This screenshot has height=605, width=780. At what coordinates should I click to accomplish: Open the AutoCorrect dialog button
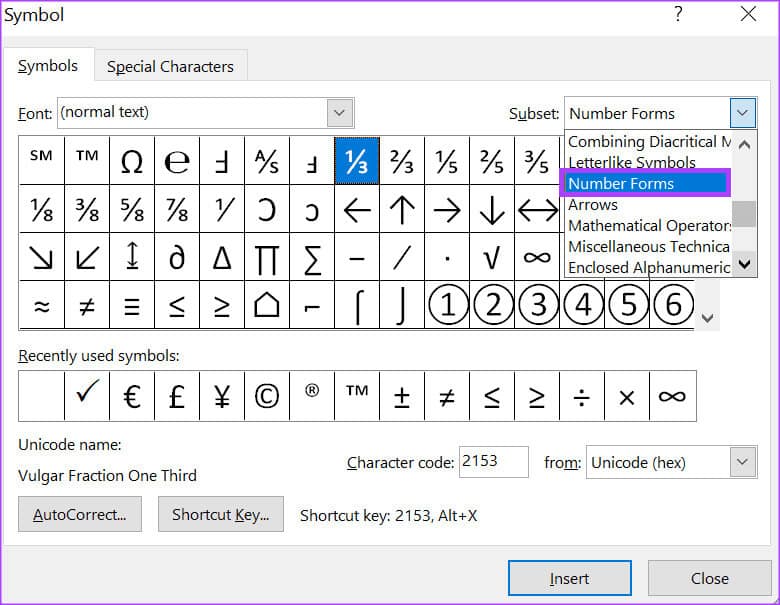point(80,515)
